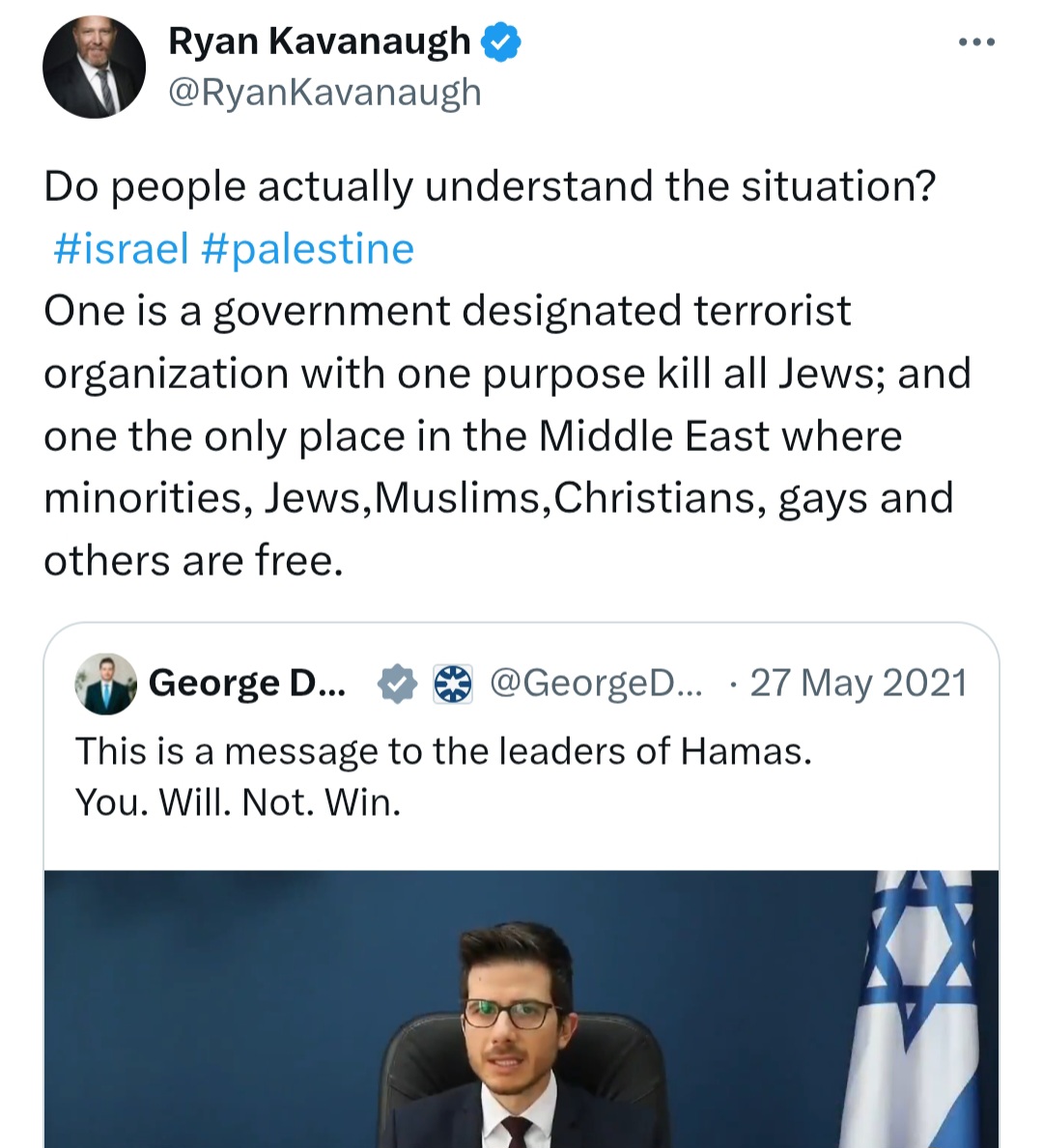
Task: Open the #israel hashtag
Action: pos(121,249)
